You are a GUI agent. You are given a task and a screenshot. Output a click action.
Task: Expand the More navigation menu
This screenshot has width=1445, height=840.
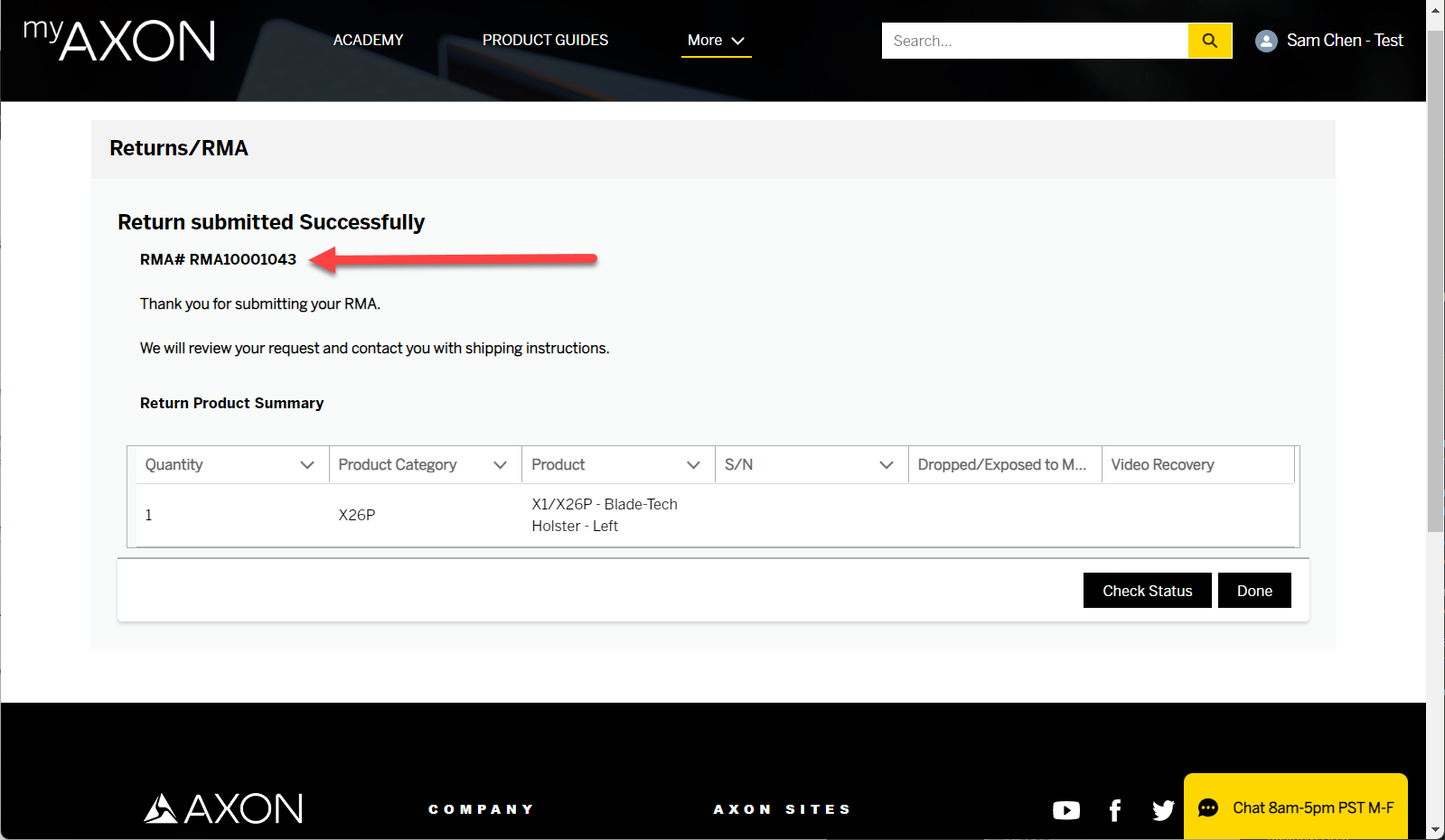click(716, 41)
